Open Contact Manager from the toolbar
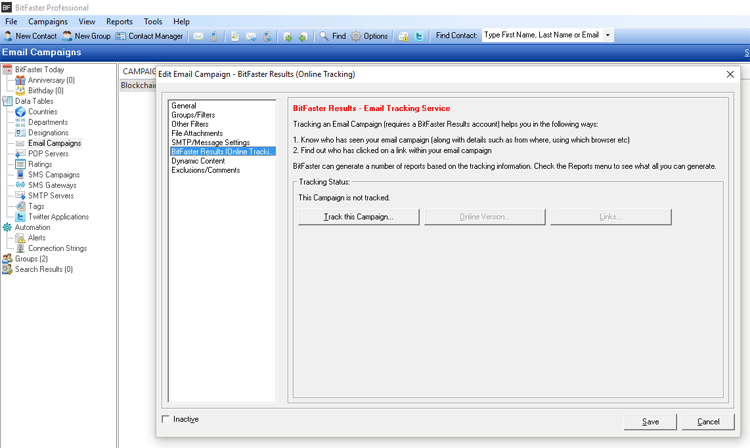The image size is (750, 448). click(x=149, y=36)
